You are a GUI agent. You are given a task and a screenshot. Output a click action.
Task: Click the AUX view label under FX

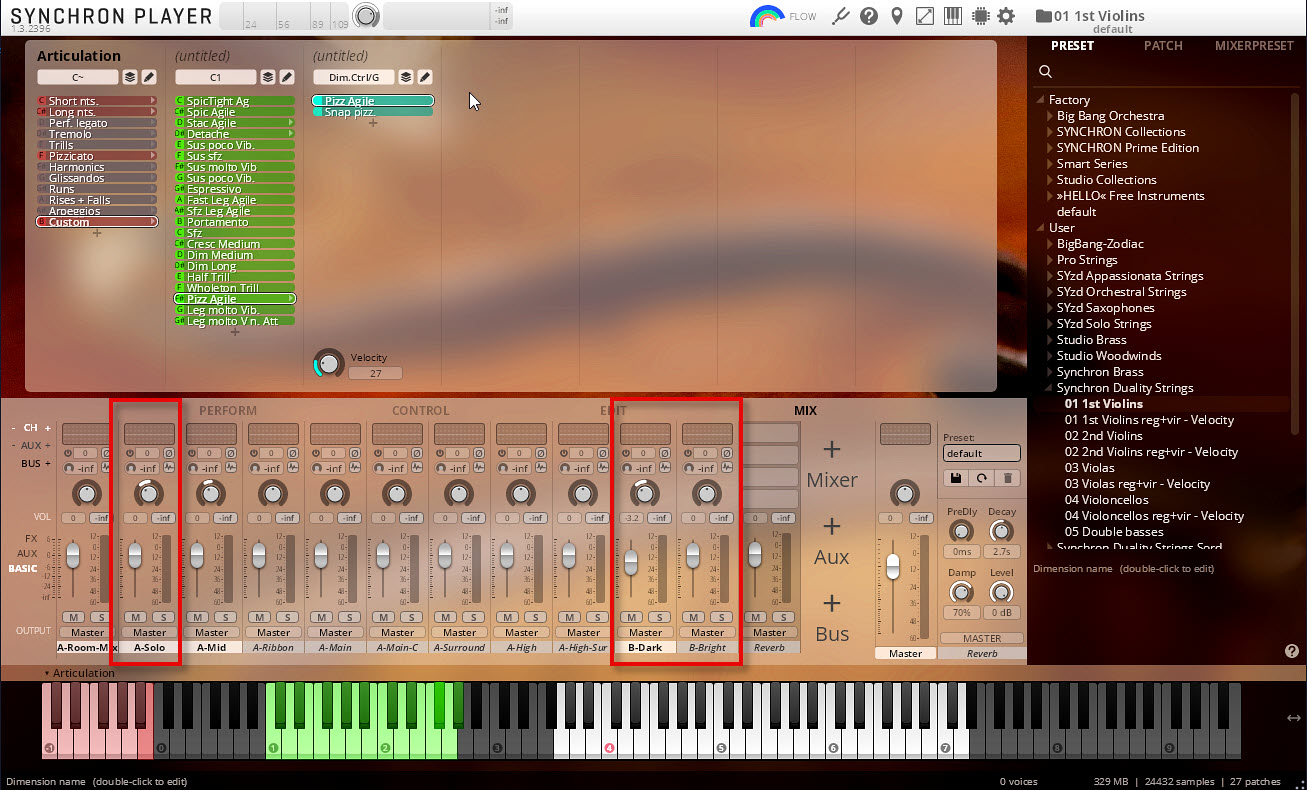point(27,553)
